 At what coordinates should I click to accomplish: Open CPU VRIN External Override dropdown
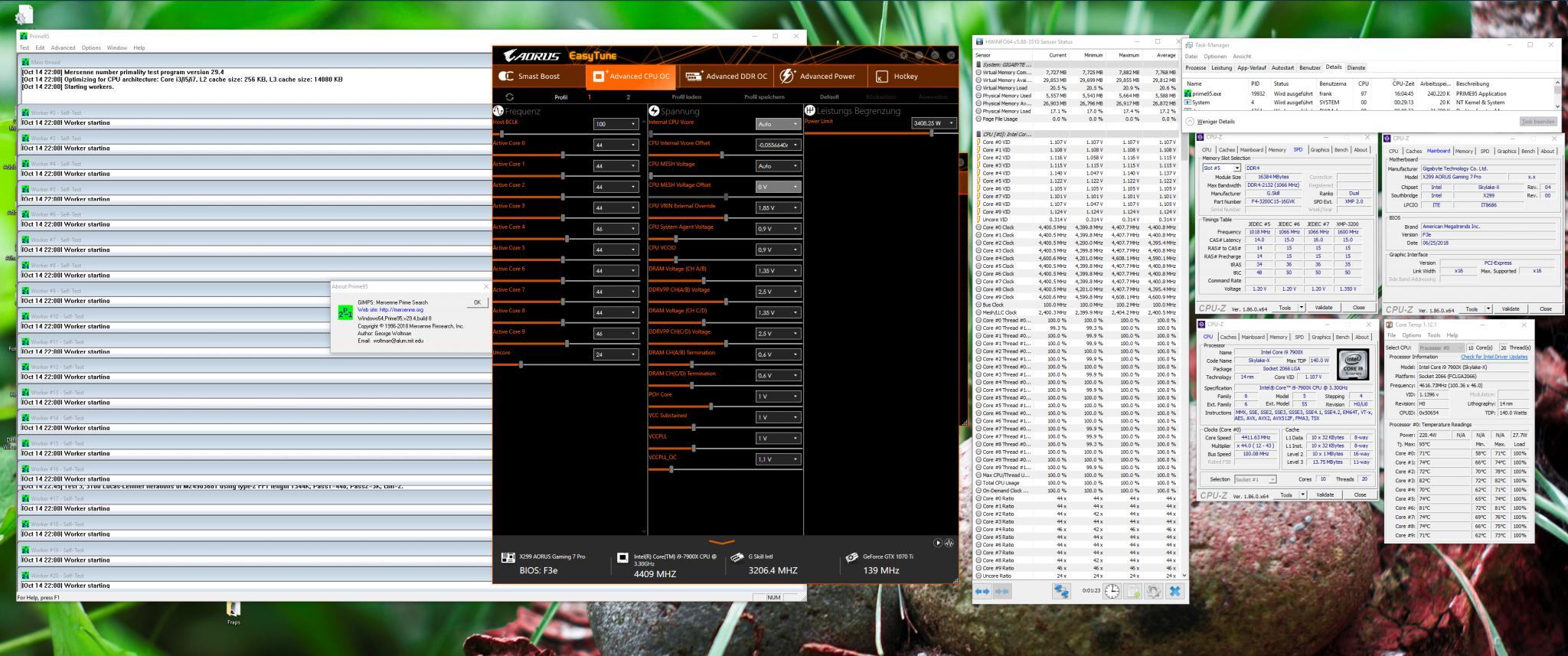click(777, 207)
